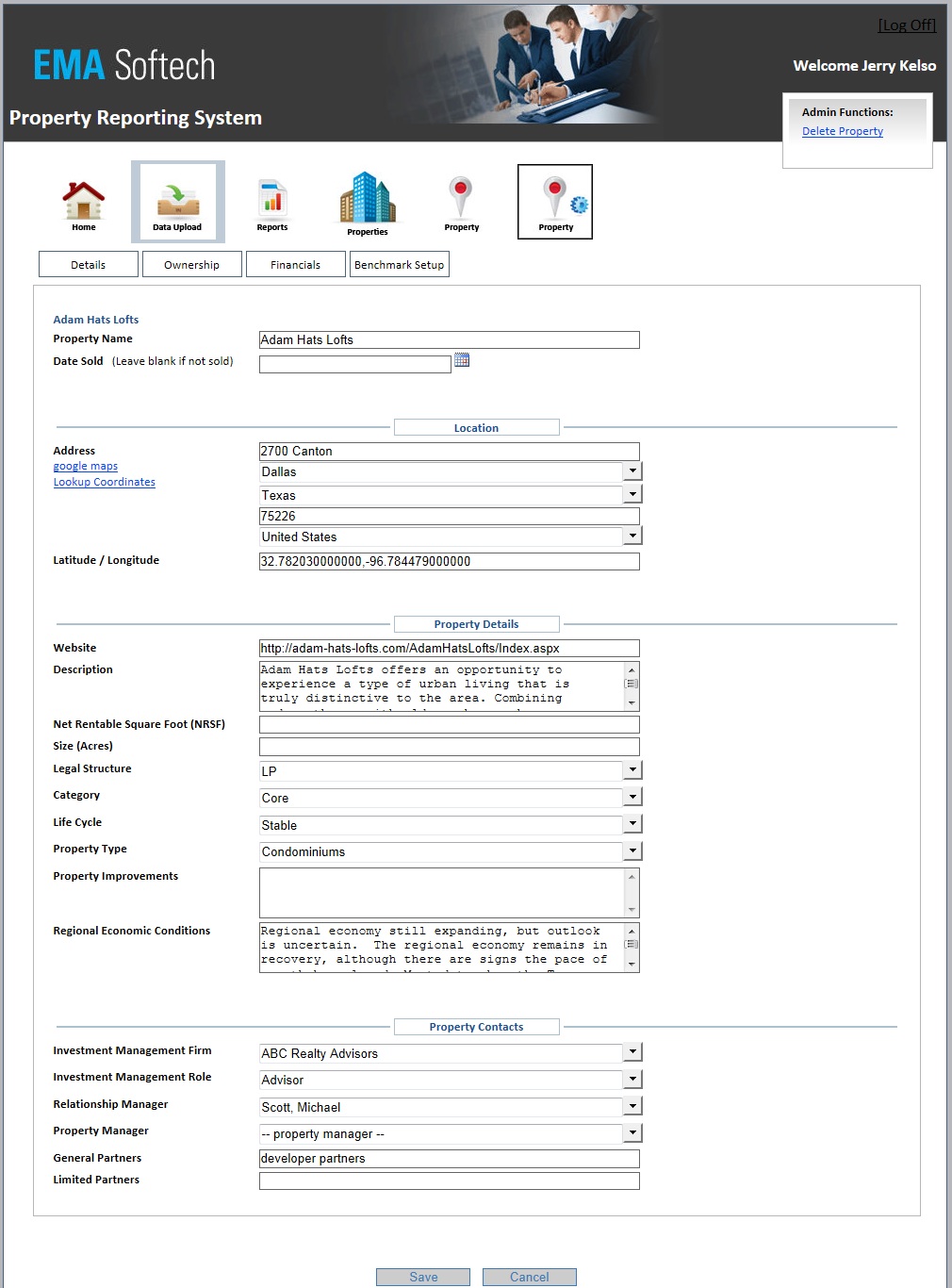Click the Description scrollbar down arrow
The height and width of the screenshot is (1288, 952).
(x=632, y=703)
